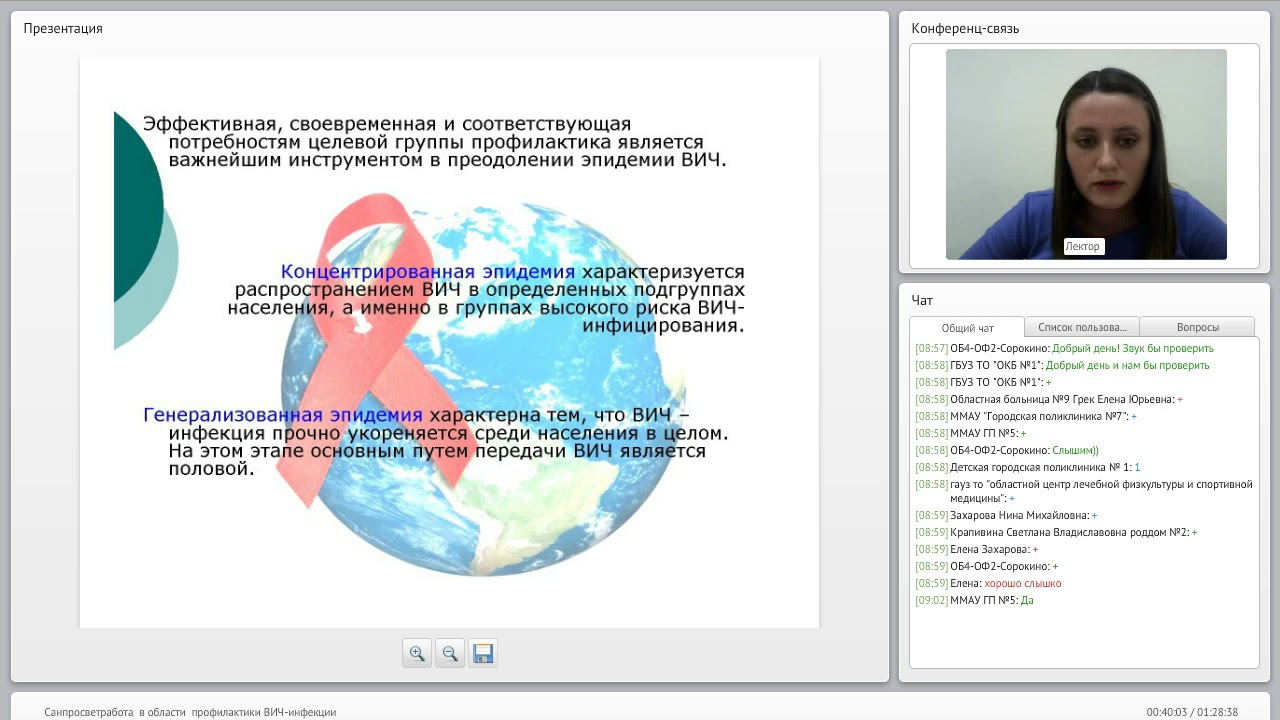Select the ГБУЗ ТО "ОКБ №1" Добрый день message
1280x720 pixels.
pyautogui.click(x=1063, y=365)
